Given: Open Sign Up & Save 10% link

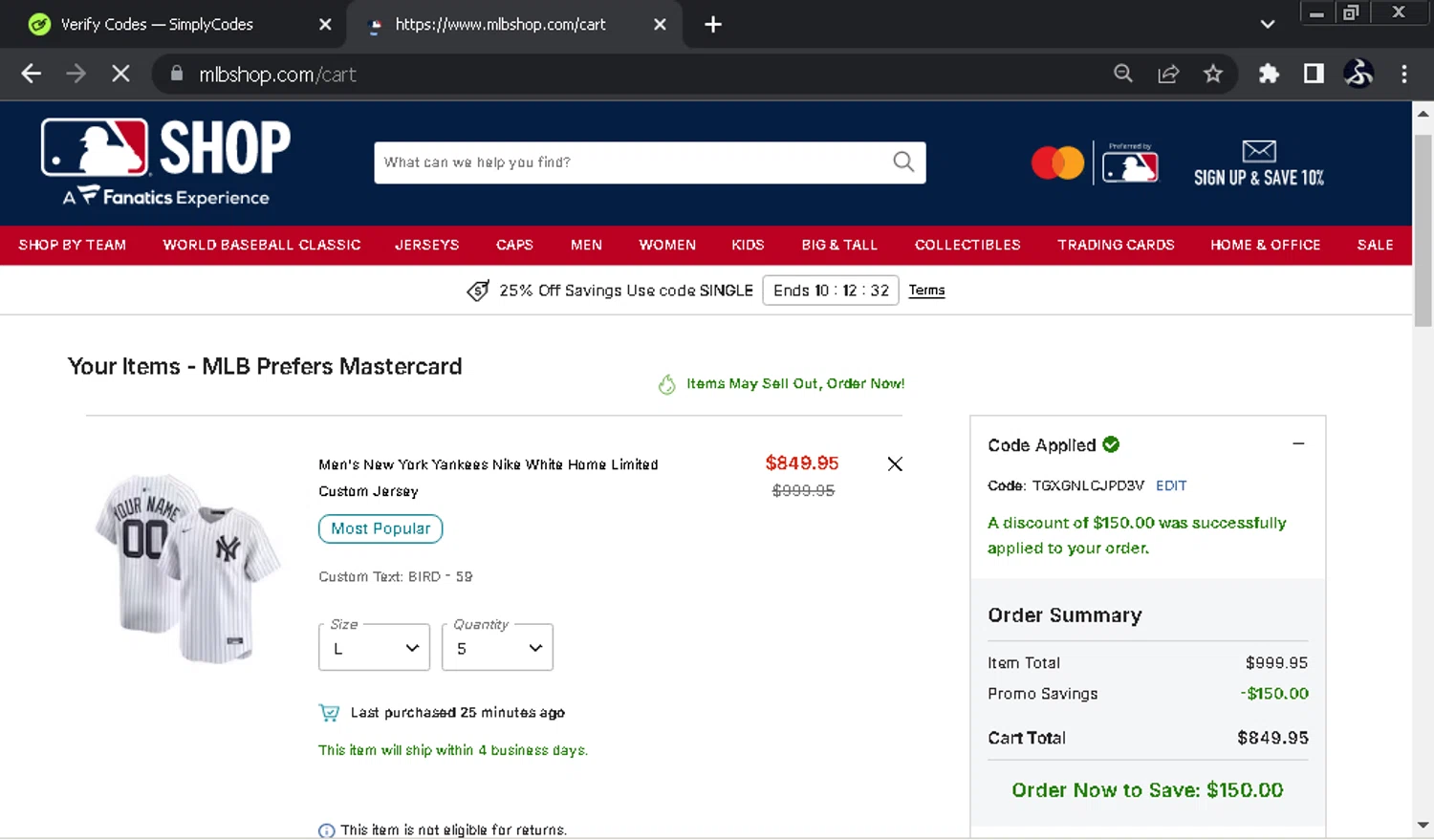Looking at the screenshot, I should point(1259,178).
